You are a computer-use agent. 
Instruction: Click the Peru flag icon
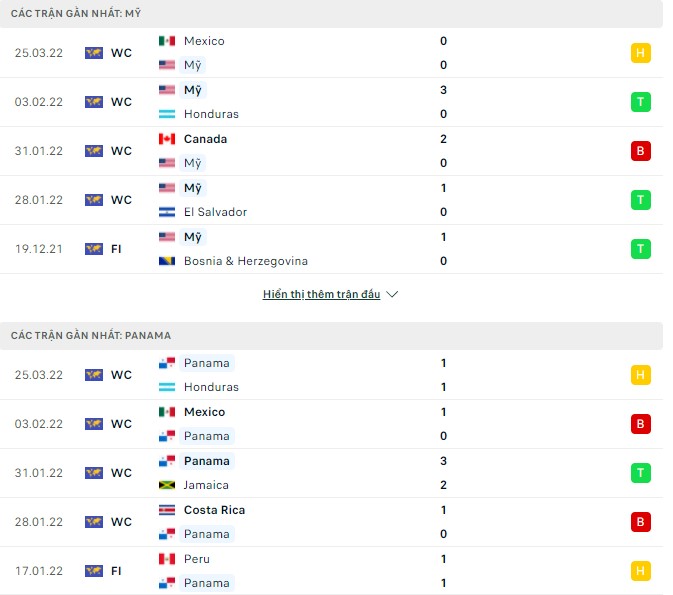(167, 559)
